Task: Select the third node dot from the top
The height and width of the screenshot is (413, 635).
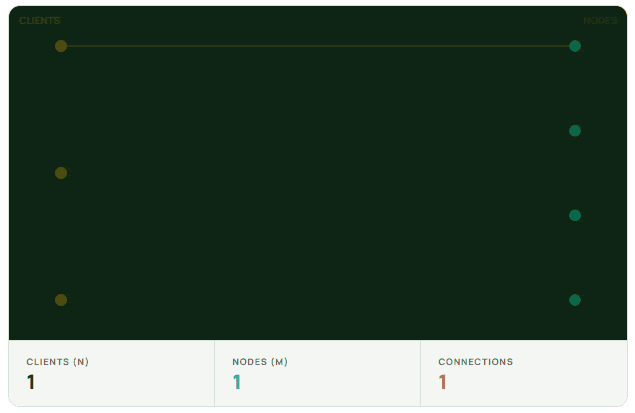Action: pyautogui.click(x=575, y=215)
